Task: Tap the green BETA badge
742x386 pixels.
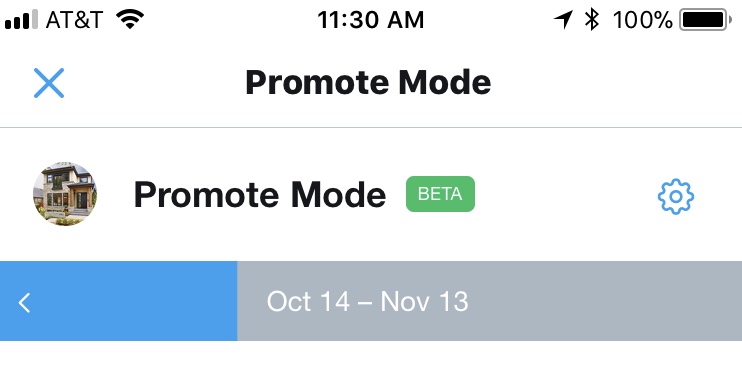Action: [440, 194]
